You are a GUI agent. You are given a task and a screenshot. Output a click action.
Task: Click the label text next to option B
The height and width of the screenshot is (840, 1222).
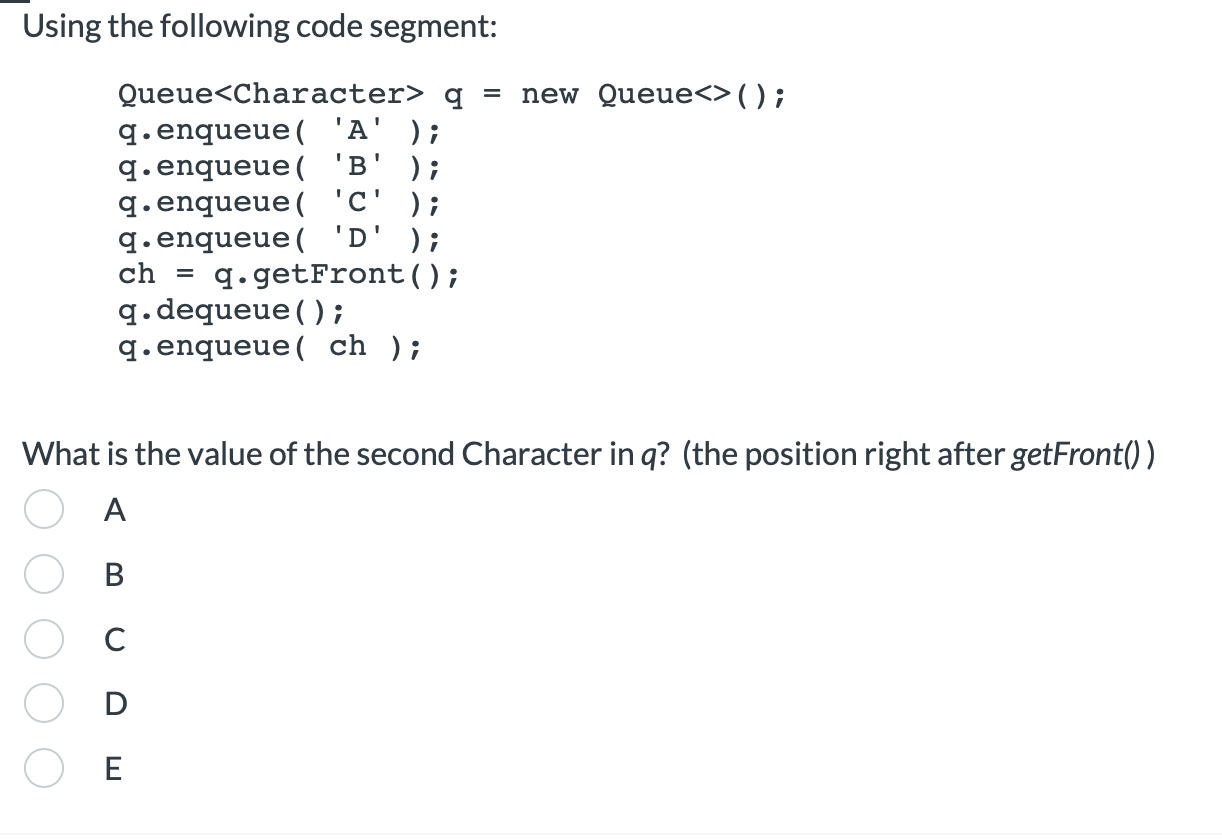(115, 575)
